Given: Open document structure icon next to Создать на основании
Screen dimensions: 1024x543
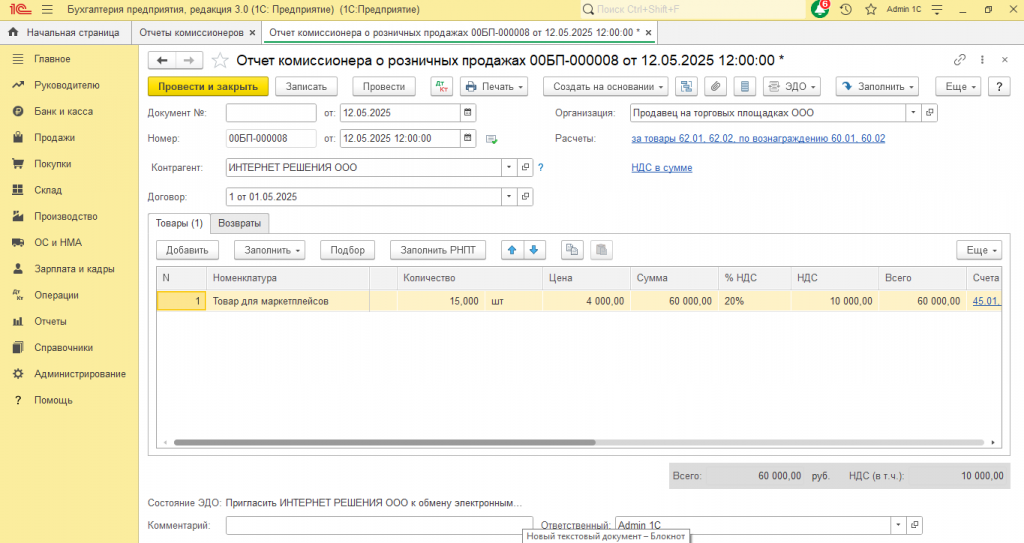Looking at the screenshot, I should tap(686, 86).
